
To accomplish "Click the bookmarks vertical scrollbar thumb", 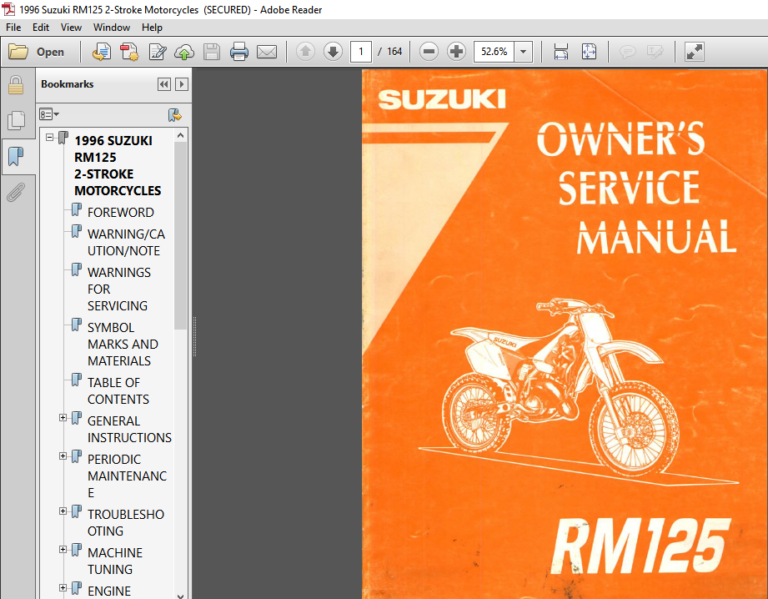I will coord(180,236).
